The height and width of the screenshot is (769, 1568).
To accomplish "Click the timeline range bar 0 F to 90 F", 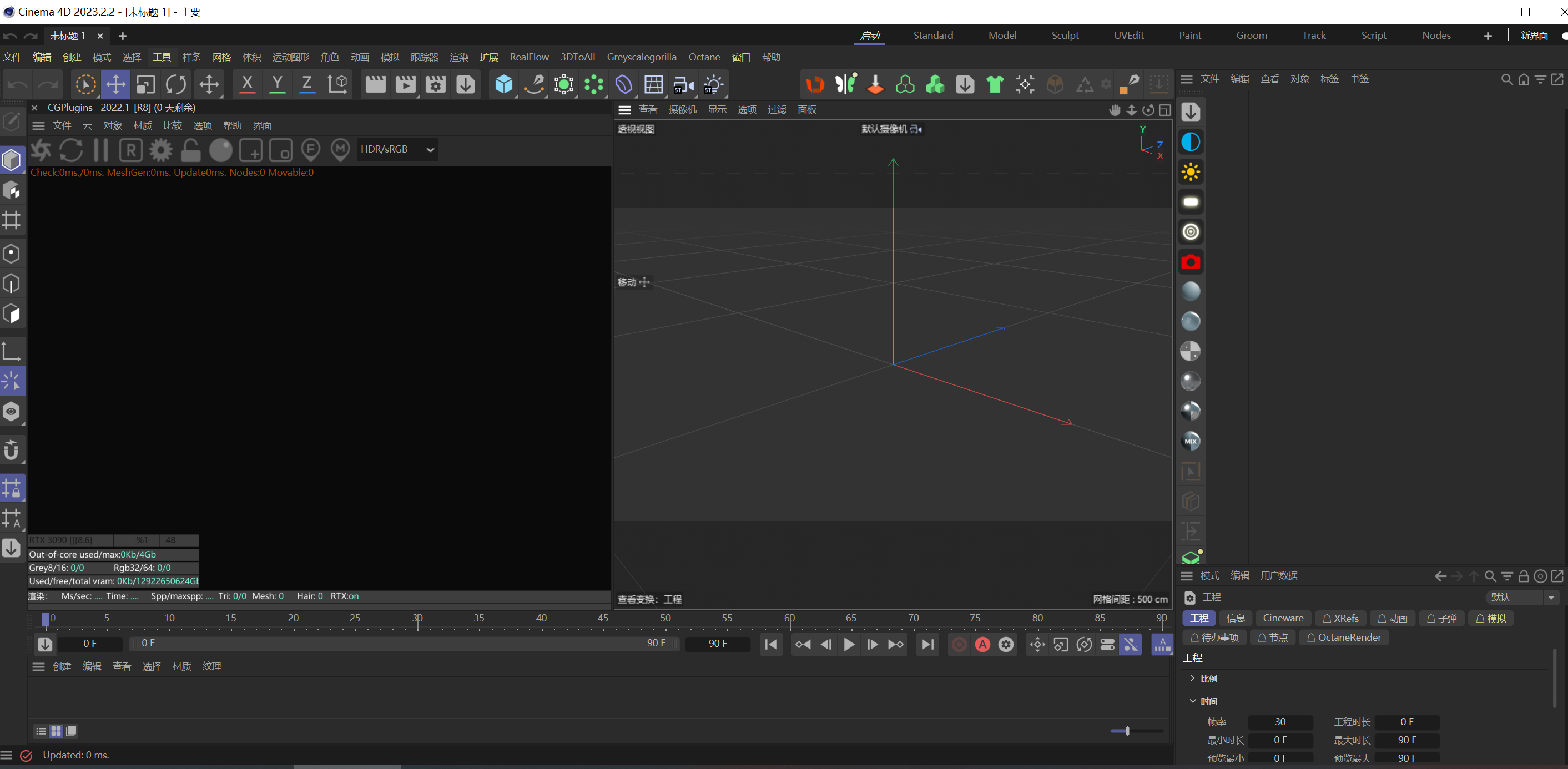I will click(x=404, y=643).
